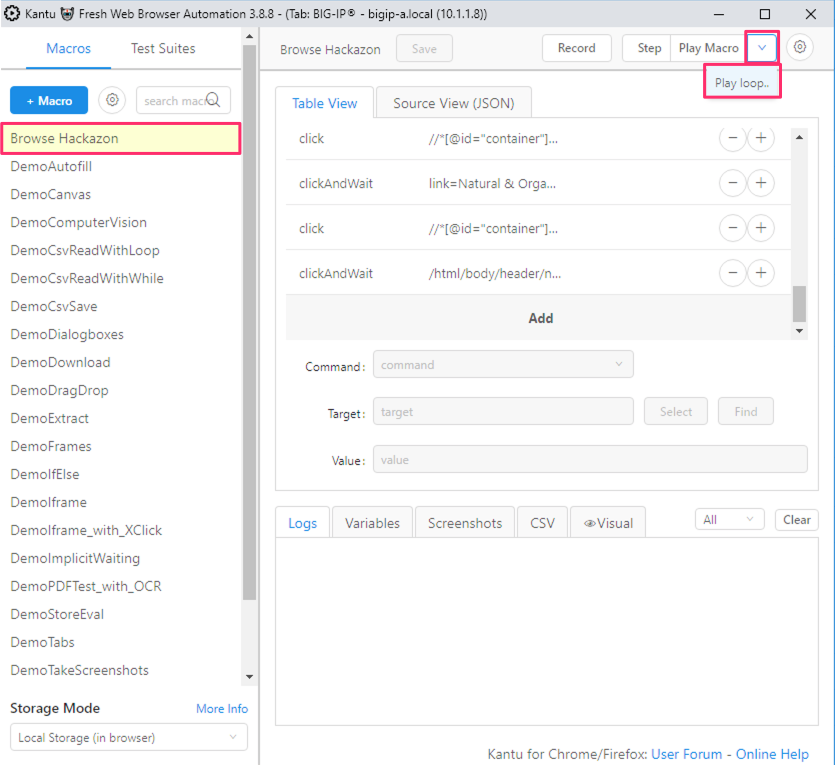Select the Screenshots tab
Screen dimensions: 835x765
tap(465, 523)
